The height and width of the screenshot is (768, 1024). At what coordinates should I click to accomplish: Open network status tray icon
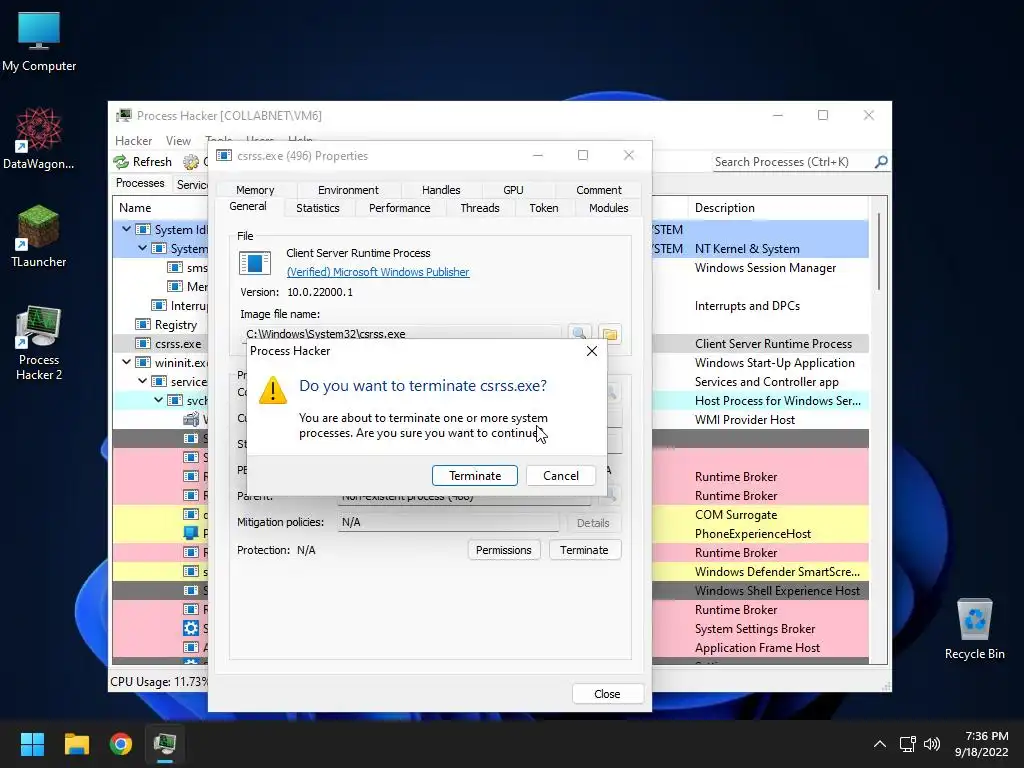[907, 744]
